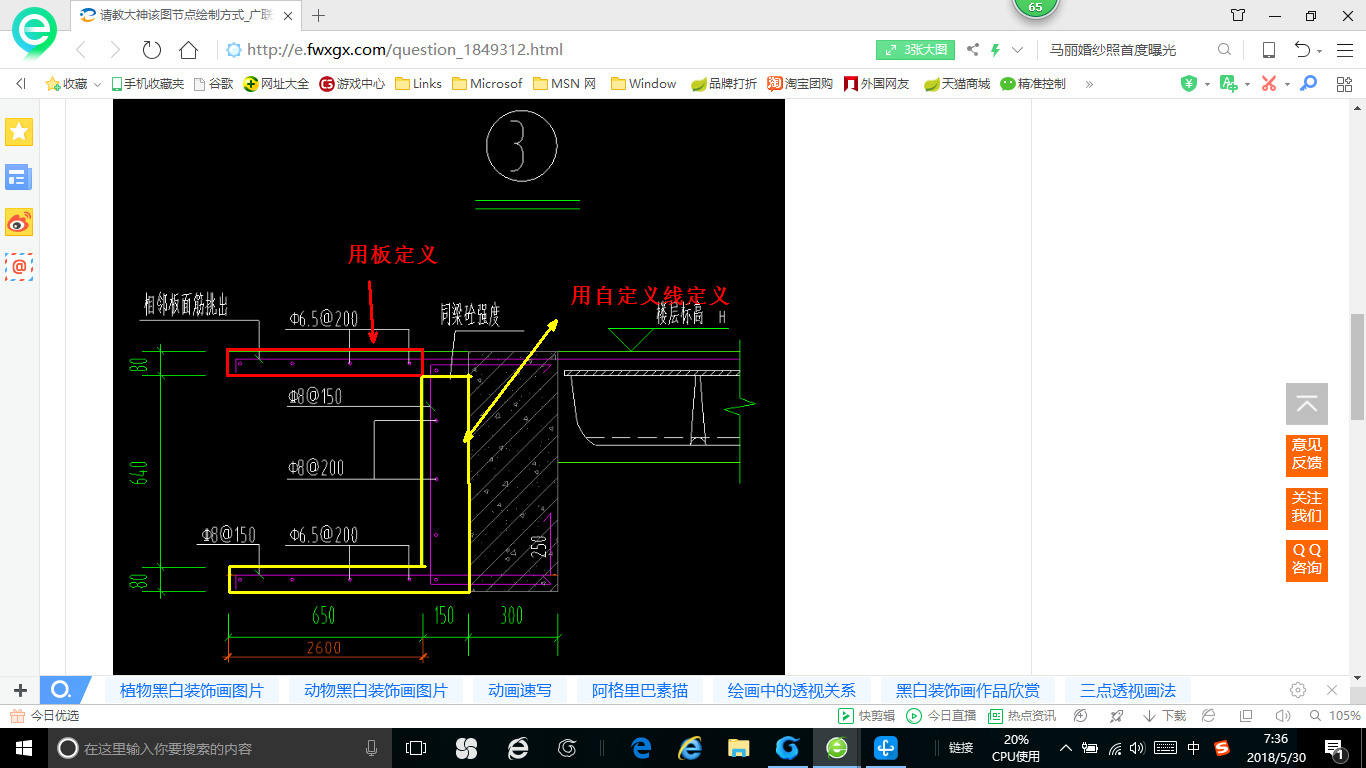Expand the 收藏 favorites dropdown
The height and width of the screenshot is (768, 1366).
[x=97, y=85]
